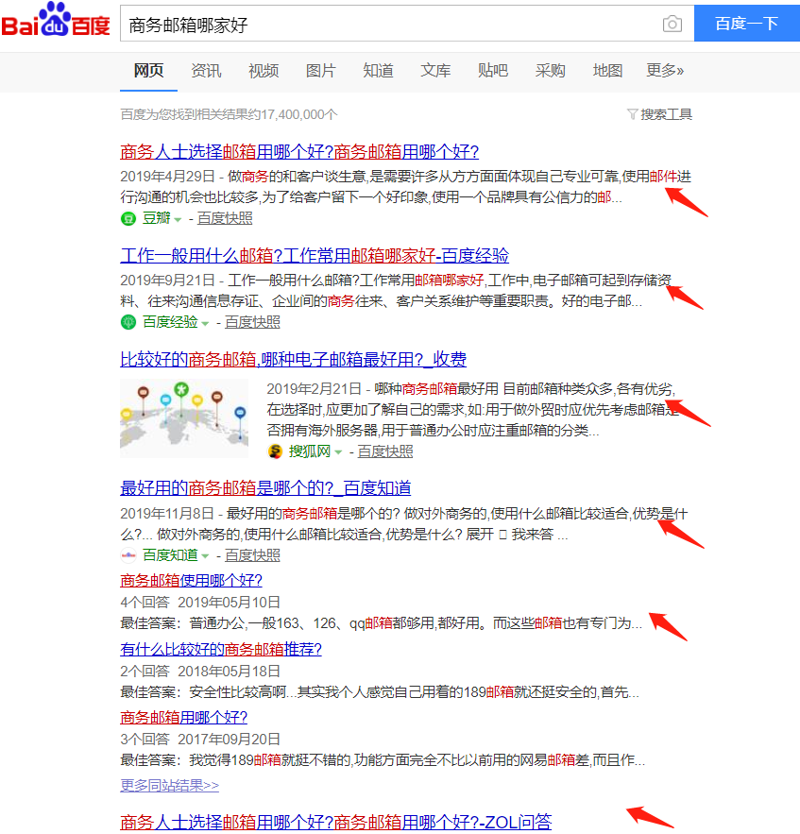Switch to the 地图 tab
Image resolution: width=800 pixels, height=834 pixels.
click(x=607, y=70)
